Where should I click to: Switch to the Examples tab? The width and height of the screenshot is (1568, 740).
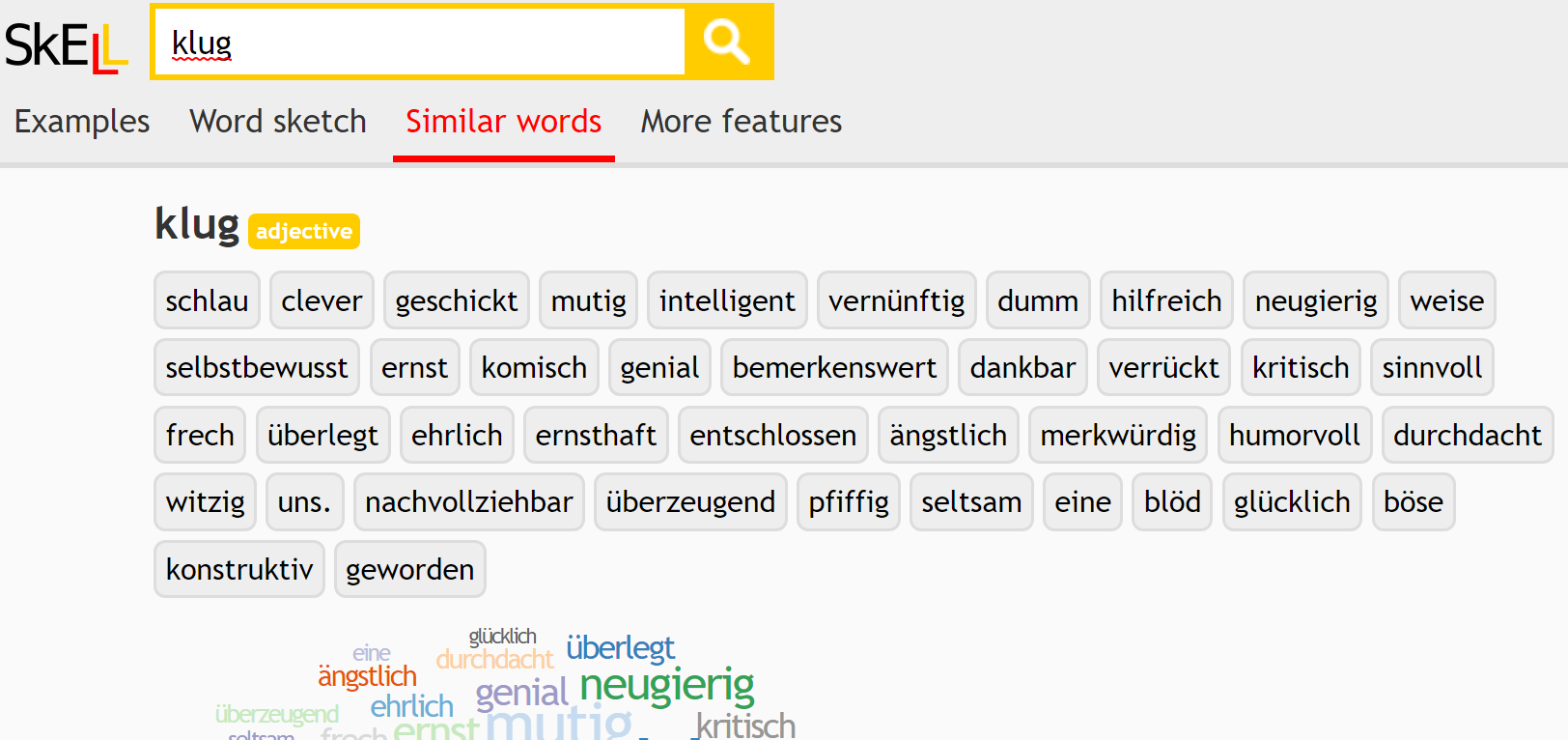point(81,122)
